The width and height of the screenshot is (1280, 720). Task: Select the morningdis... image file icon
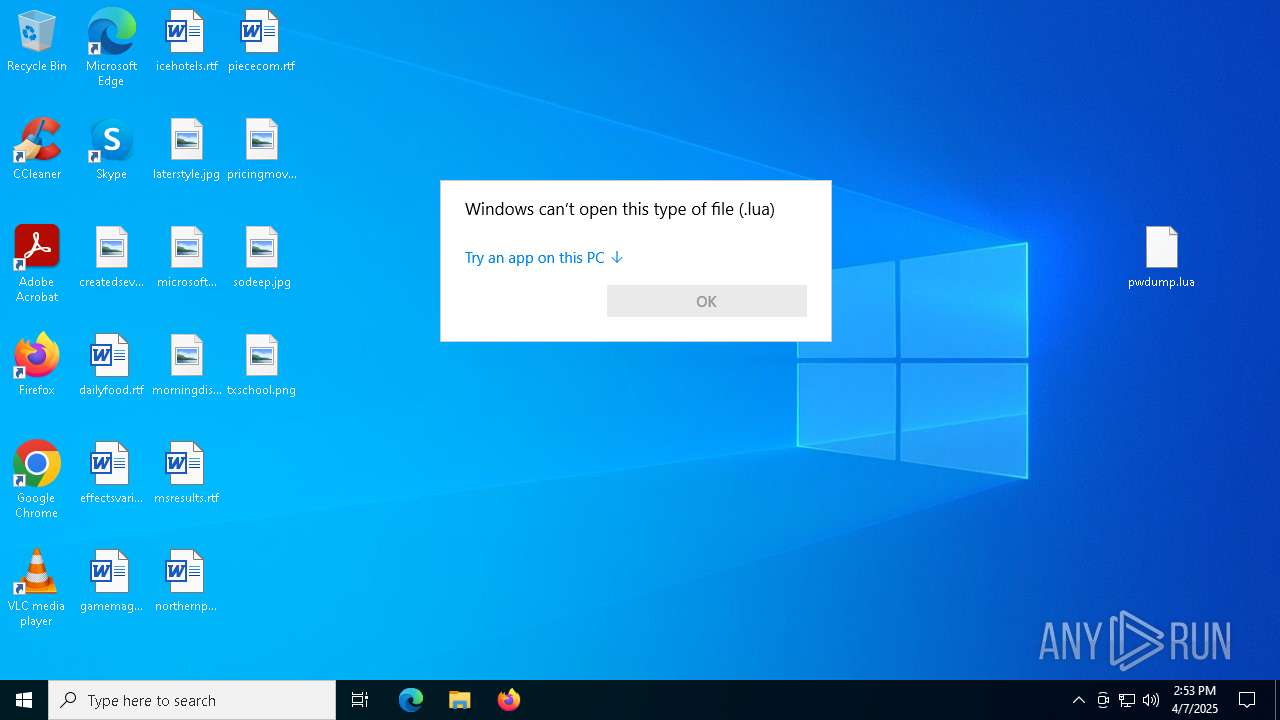click(186, 366)
